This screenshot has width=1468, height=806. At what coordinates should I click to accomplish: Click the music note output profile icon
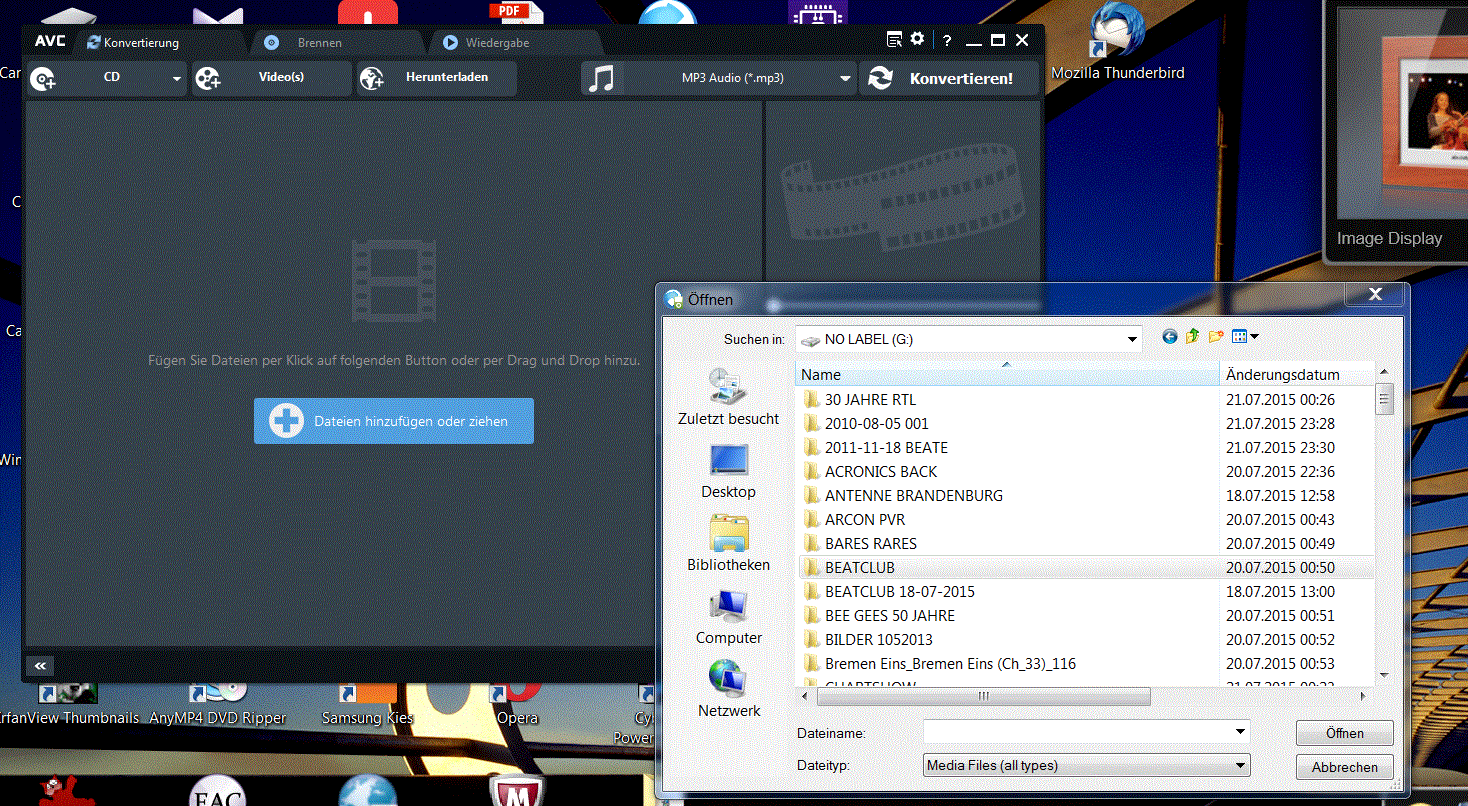tap(601, 78)
